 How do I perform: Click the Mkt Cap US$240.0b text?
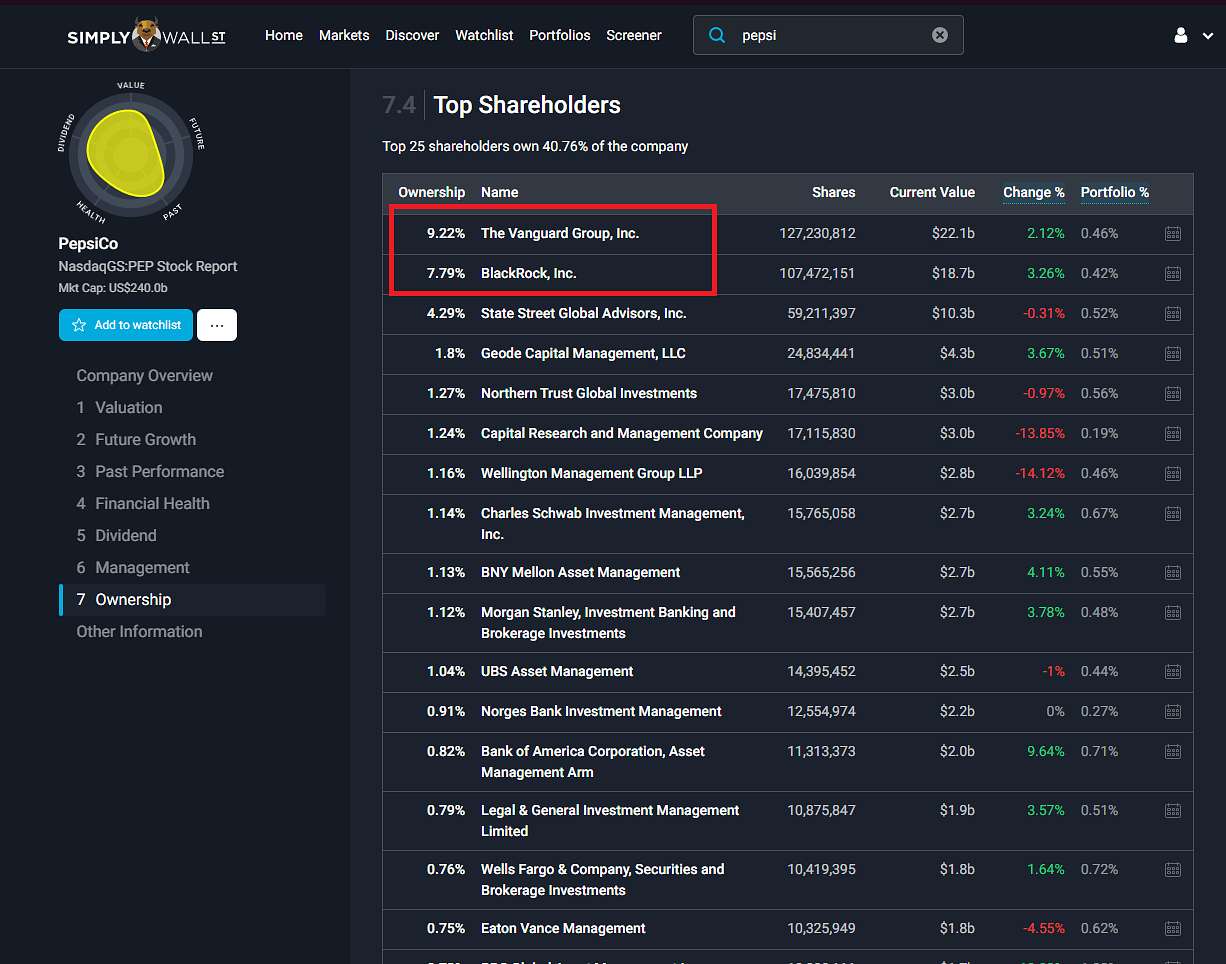(x=113, y=288)
